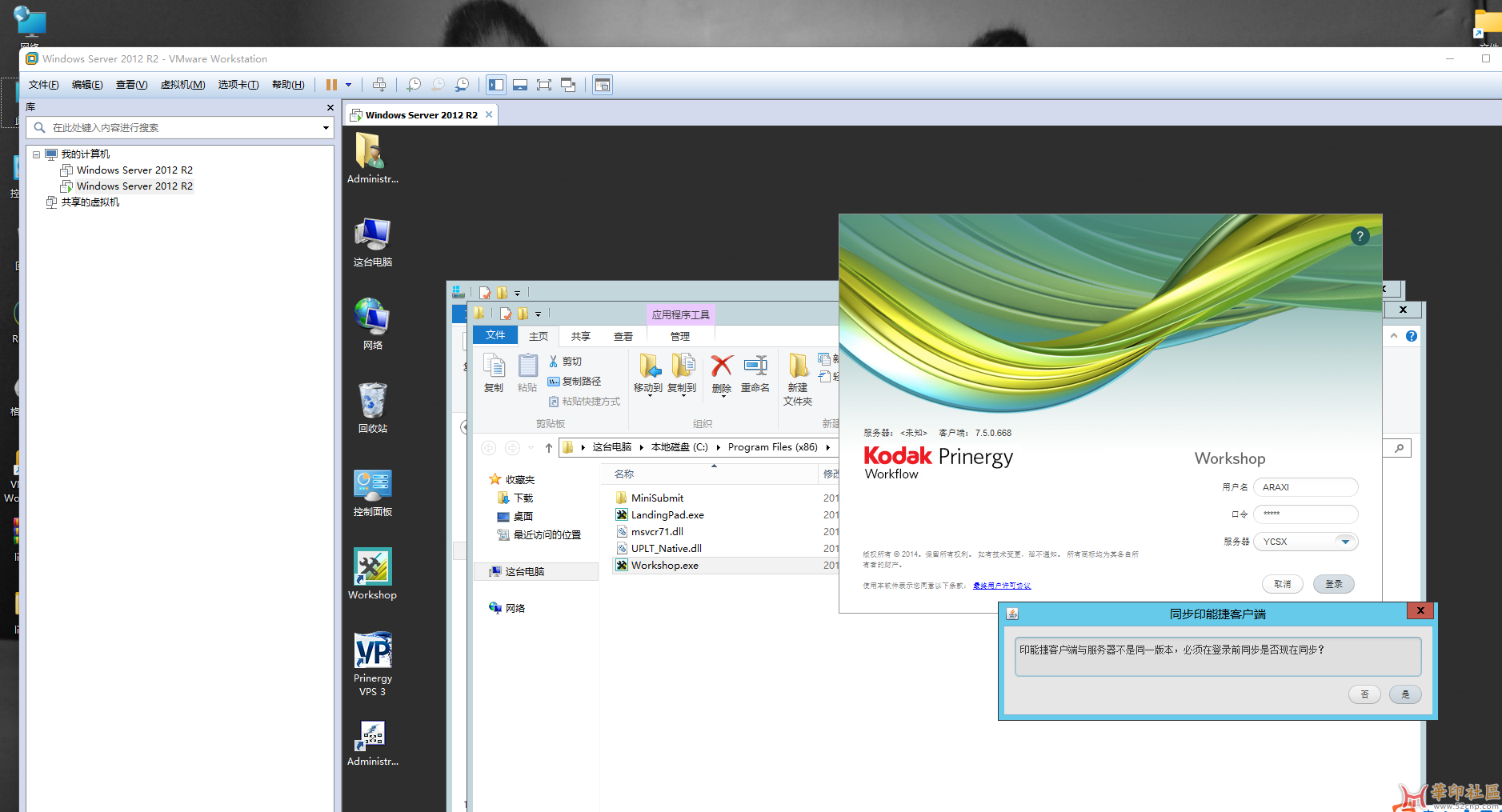Take a snapshot of the virtual machine
1502x812 pixels.
click(x=414, y=85)
